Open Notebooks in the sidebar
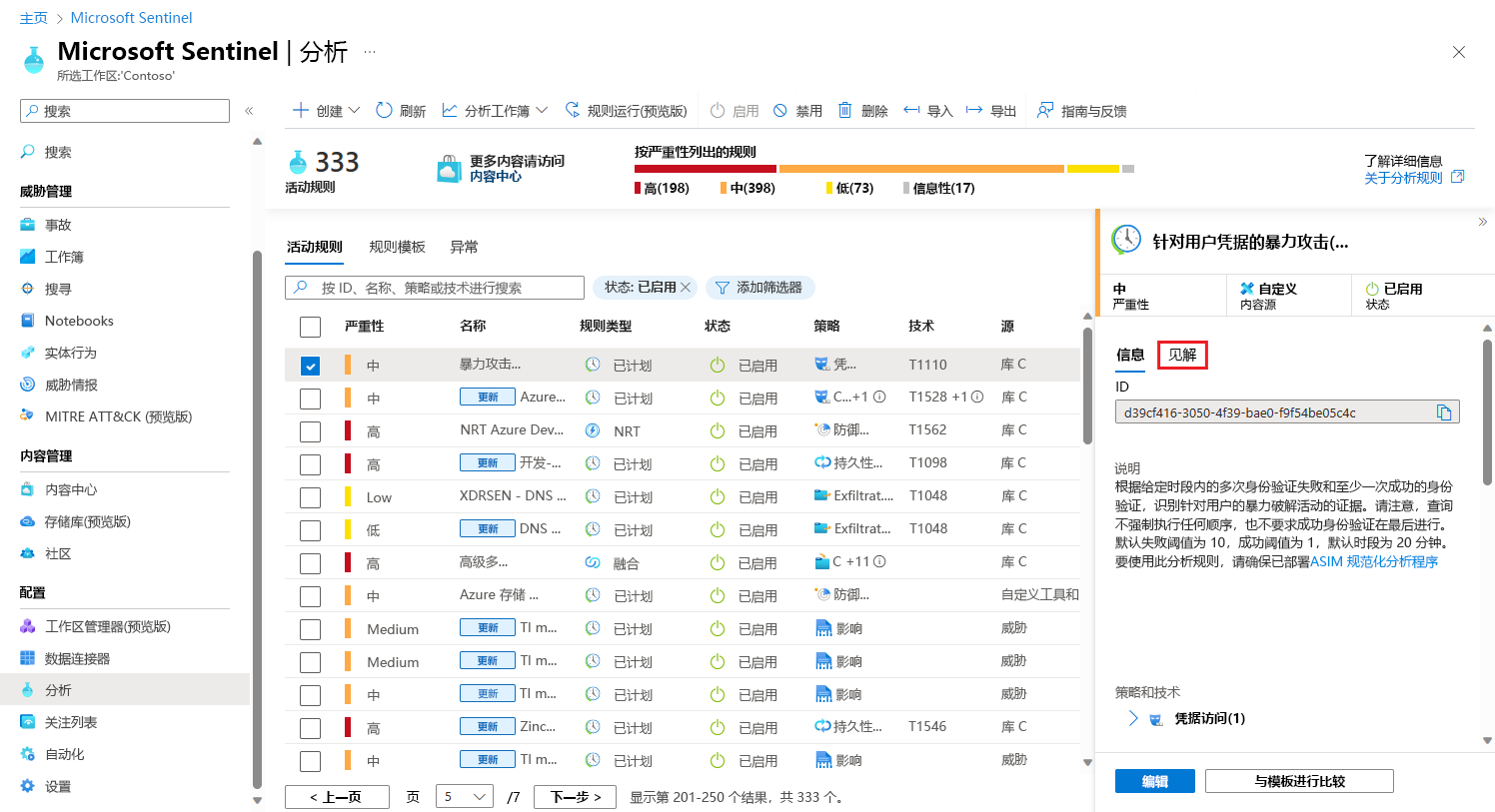The height and width of the screenshot is (812, 1495). pyautogui.click(x=79, y=321)
